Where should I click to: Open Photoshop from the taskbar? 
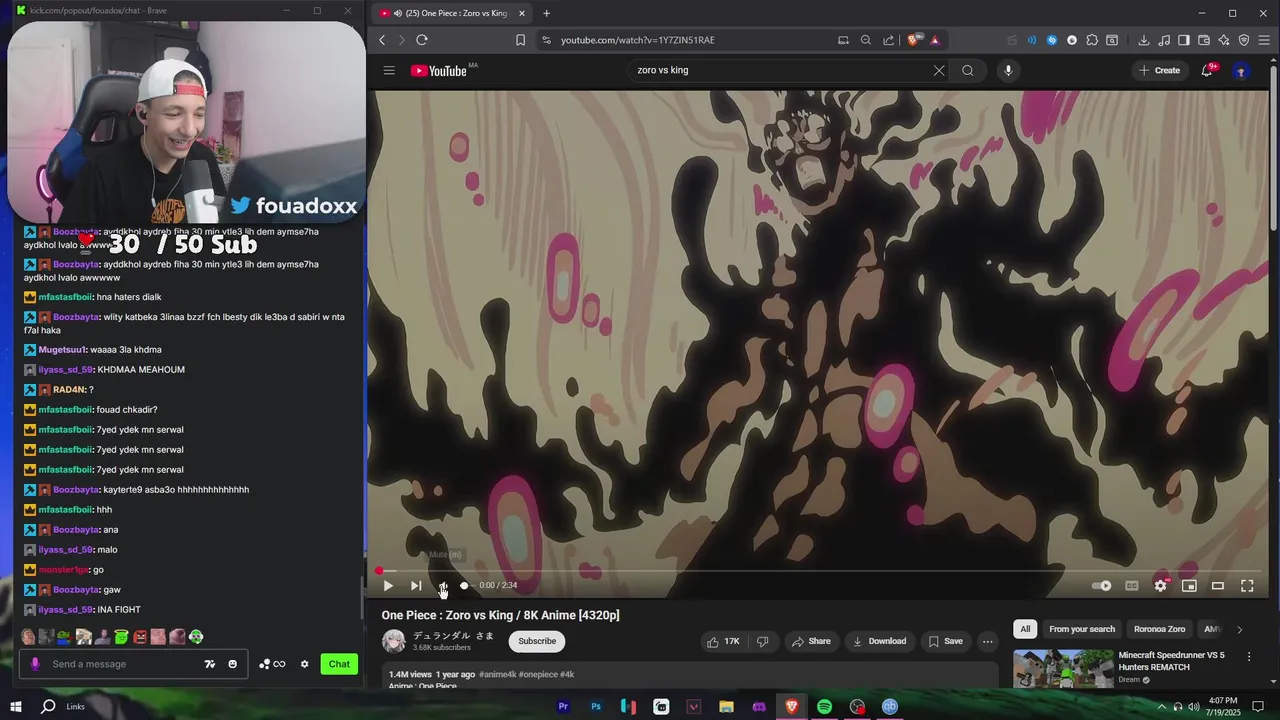click(x=596, y=706)
